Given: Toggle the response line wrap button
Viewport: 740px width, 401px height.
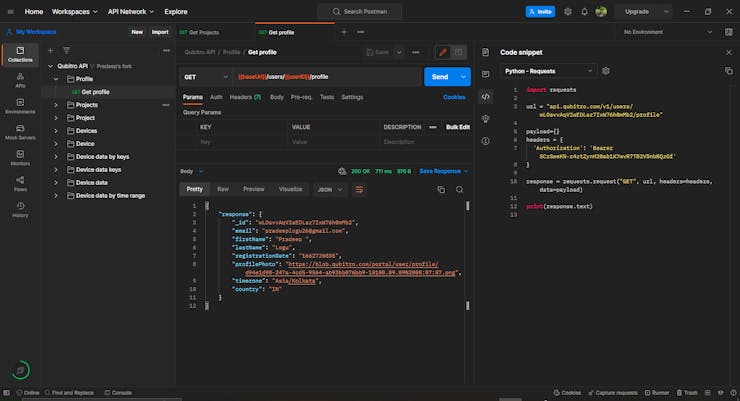Looking at the screenshot, I should coord(359,189).
